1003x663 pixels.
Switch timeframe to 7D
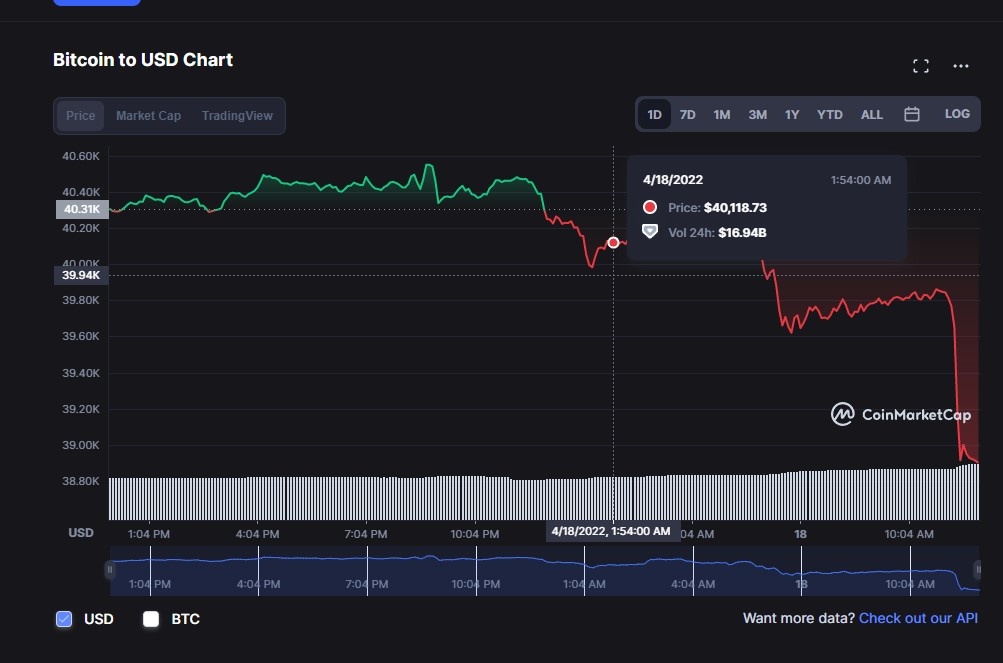click(x=687, y=114)
